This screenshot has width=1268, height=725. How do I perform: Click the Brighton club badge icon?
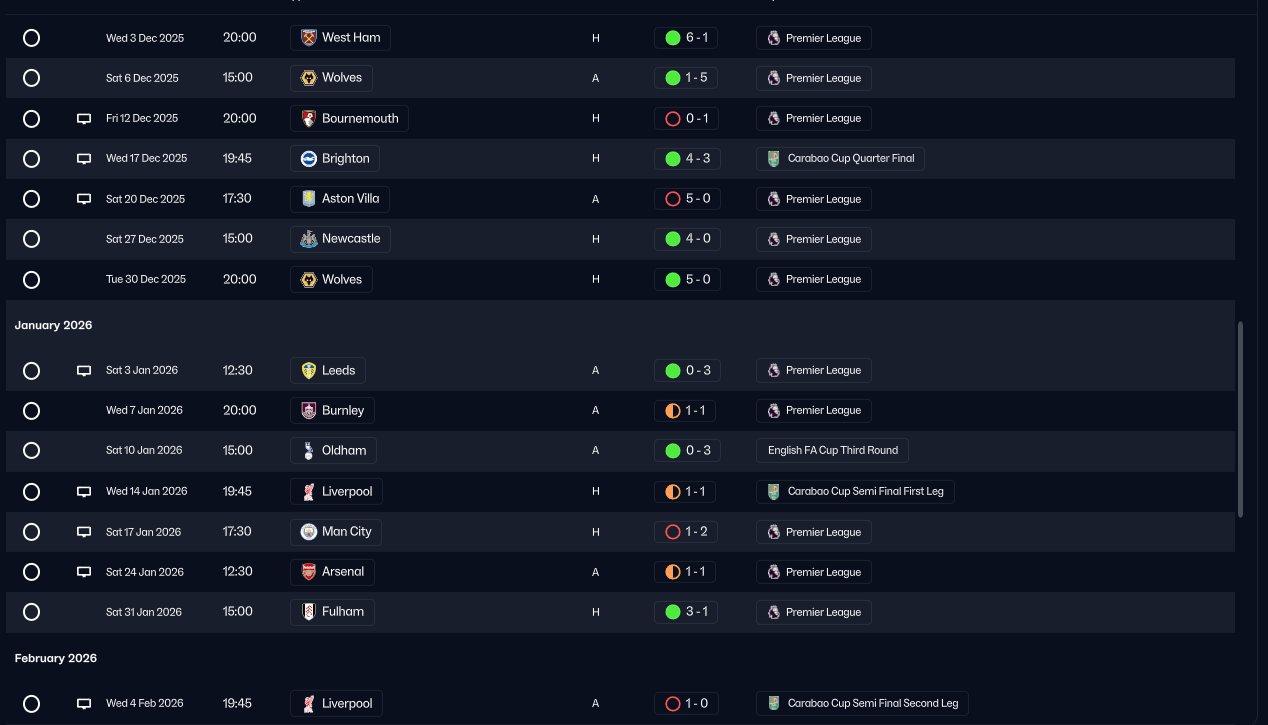[309, 158]
